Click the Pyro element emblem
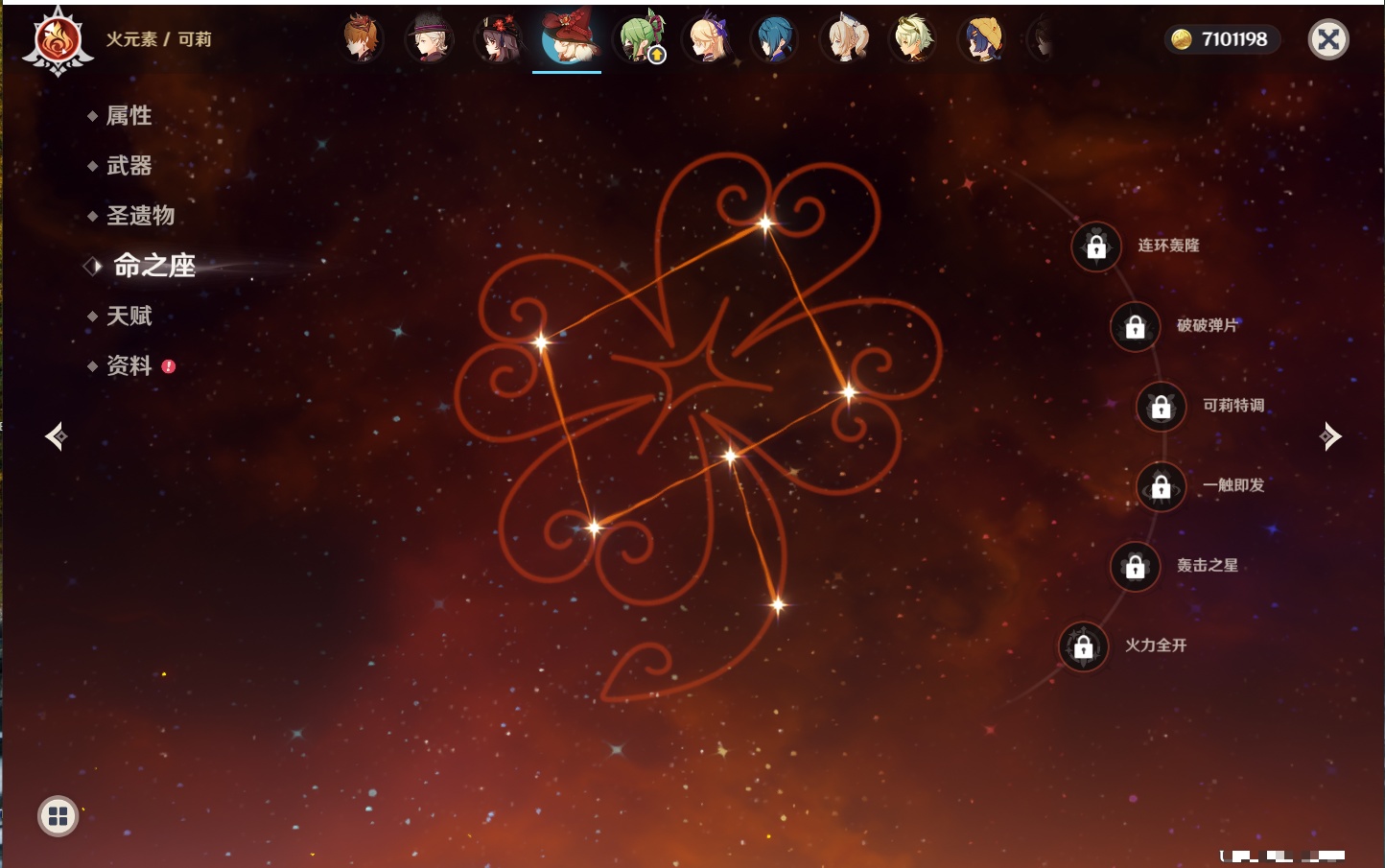 (x=58, y=41)
